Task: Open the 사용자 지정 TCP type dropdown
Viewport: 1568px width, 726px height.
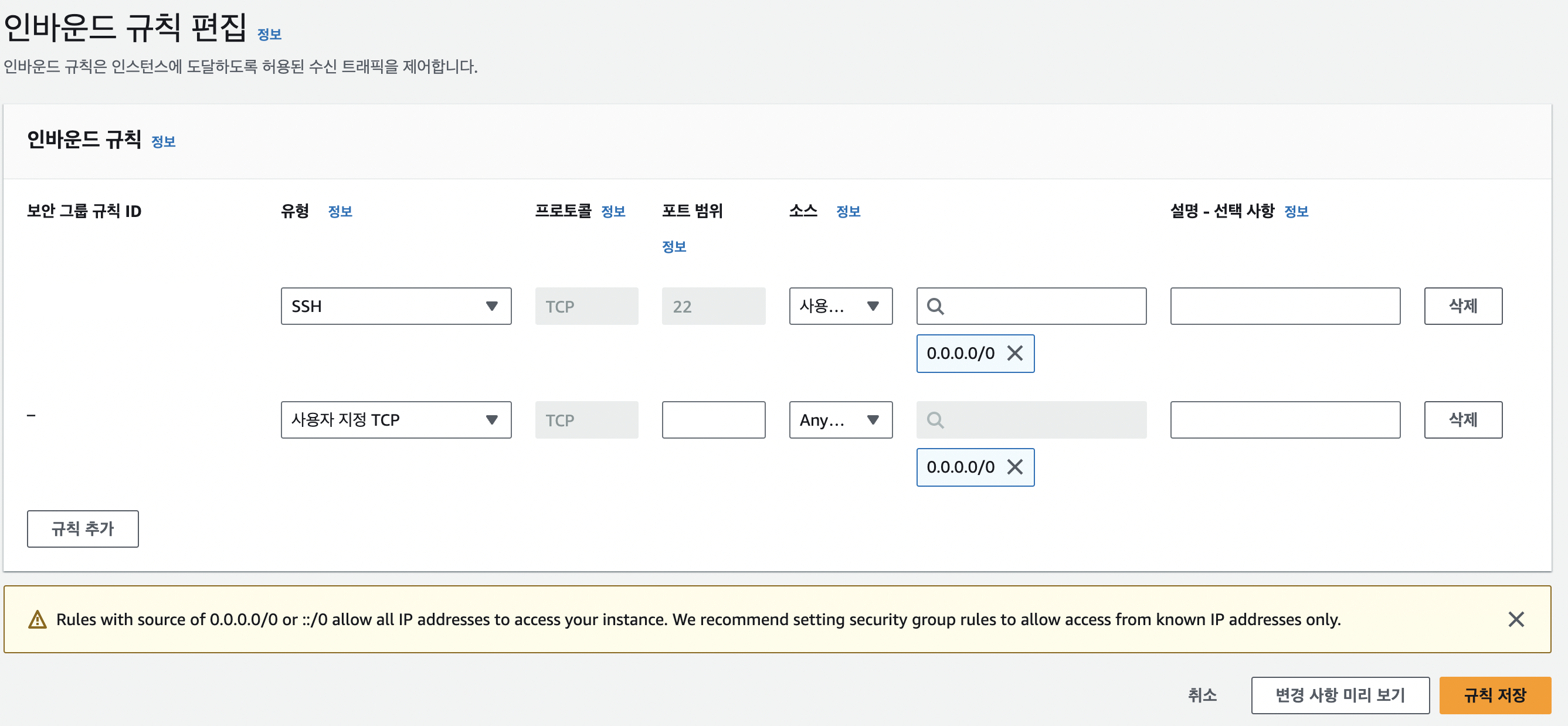Action: click(x=396, y=420)
